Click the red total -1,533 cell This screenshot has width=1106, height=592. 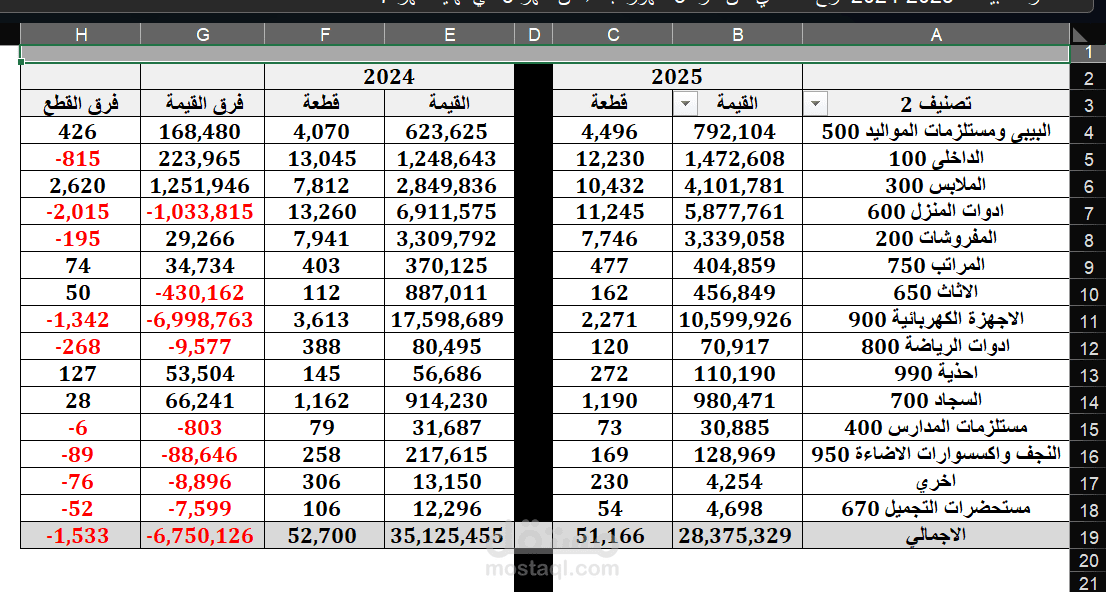point(78,536)
